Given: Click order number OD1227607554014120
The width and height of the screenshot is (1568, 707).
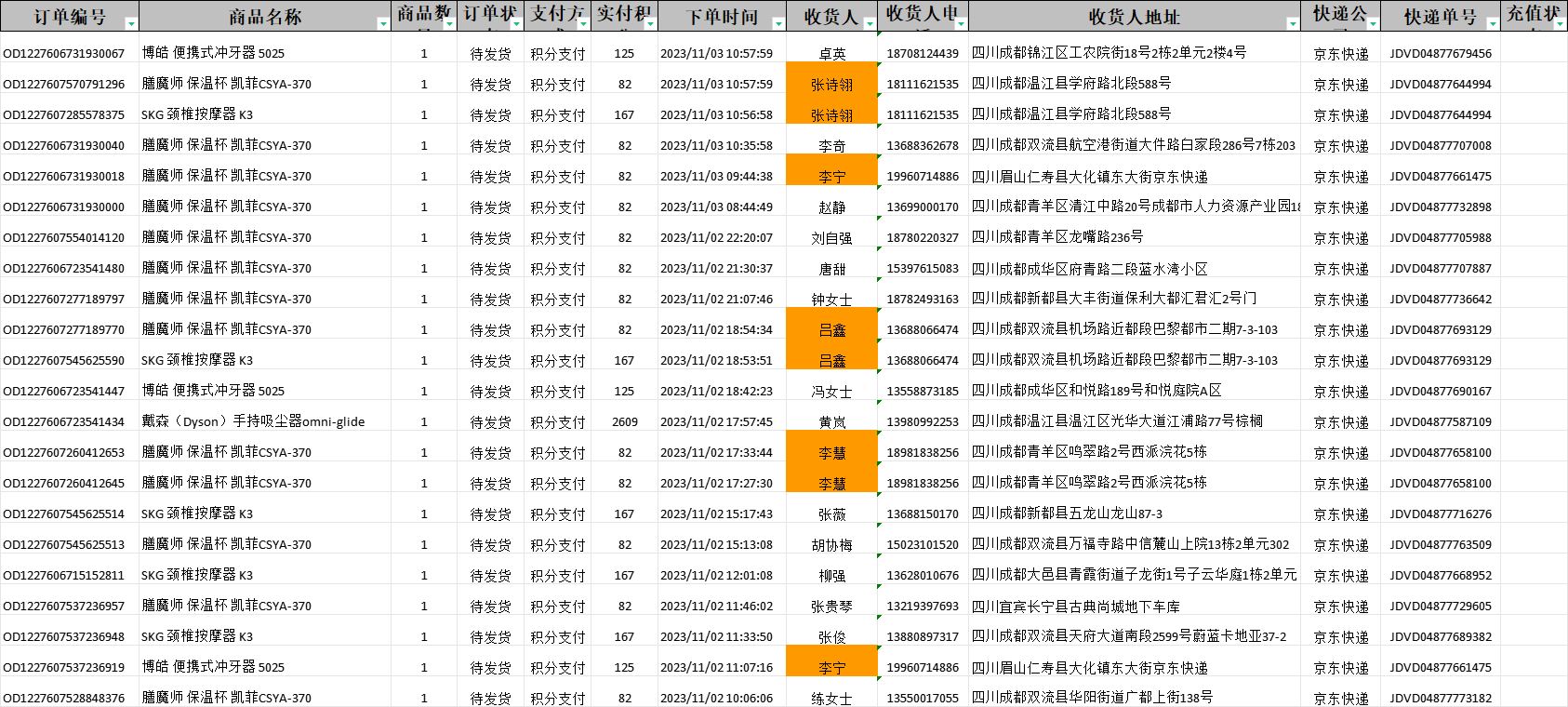Looking at the screenshot, I should click(x=64, y=238).
